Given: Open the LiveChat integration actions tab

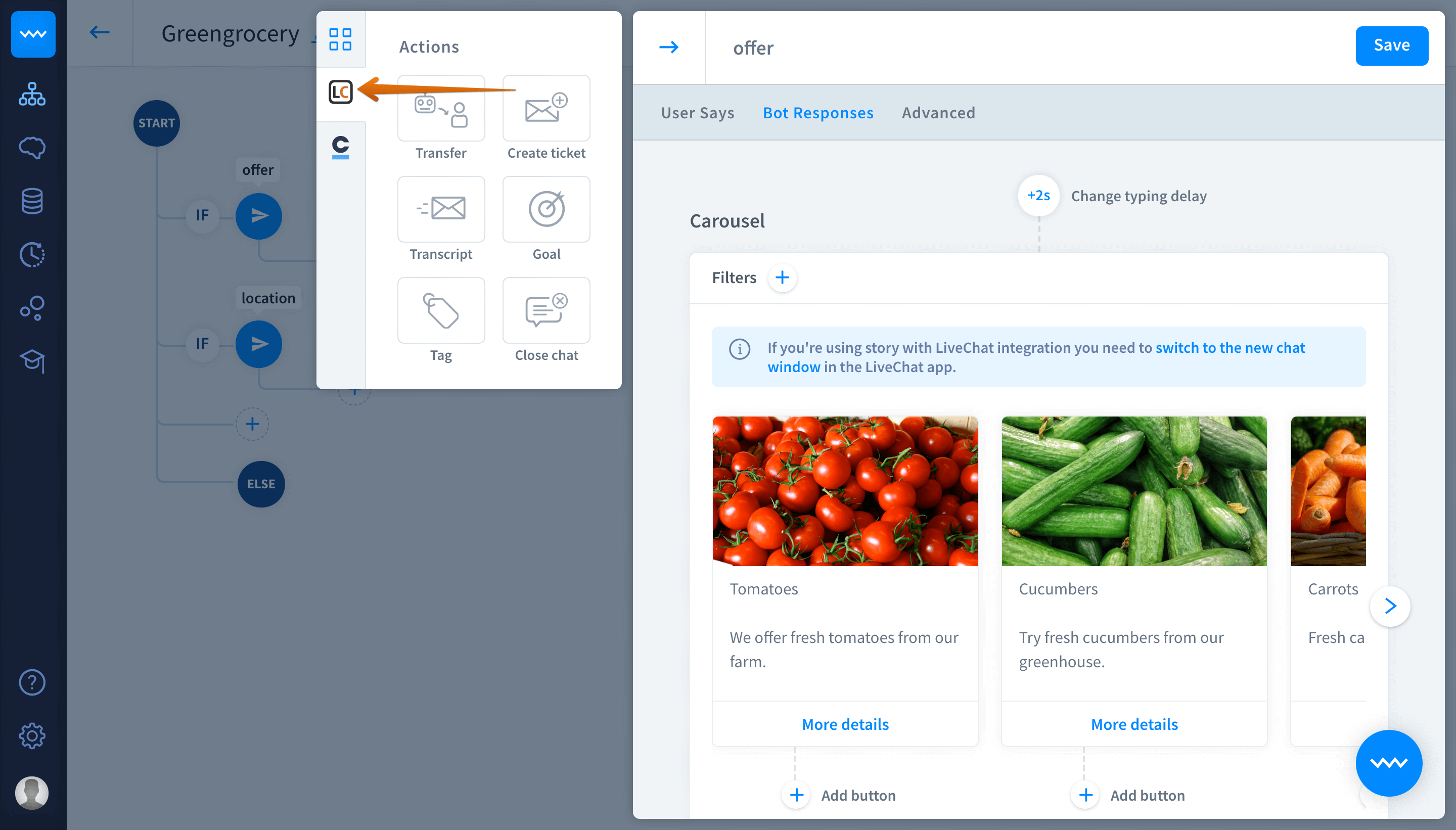Looking at the screenshot, I should [x=340, y=92].
